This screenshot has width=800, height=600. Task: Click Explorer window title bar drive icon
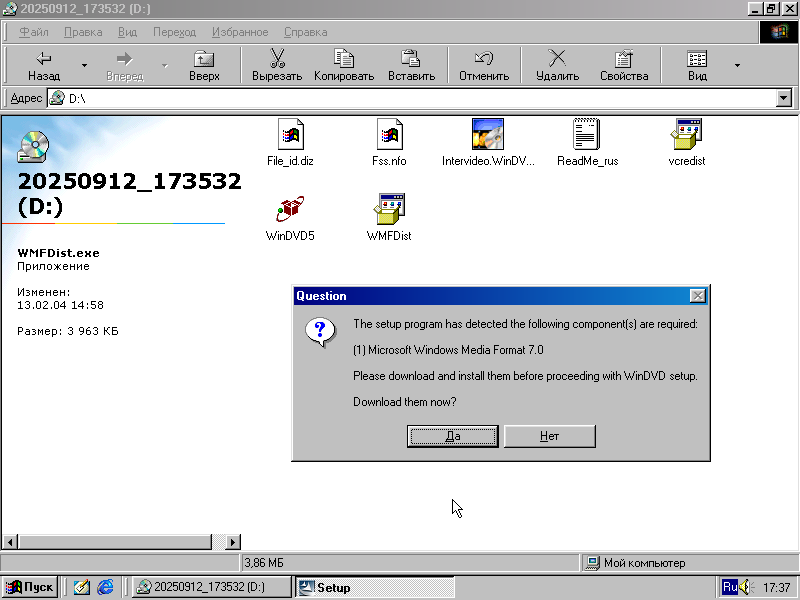pyautogui.click(x=10, y=9)
